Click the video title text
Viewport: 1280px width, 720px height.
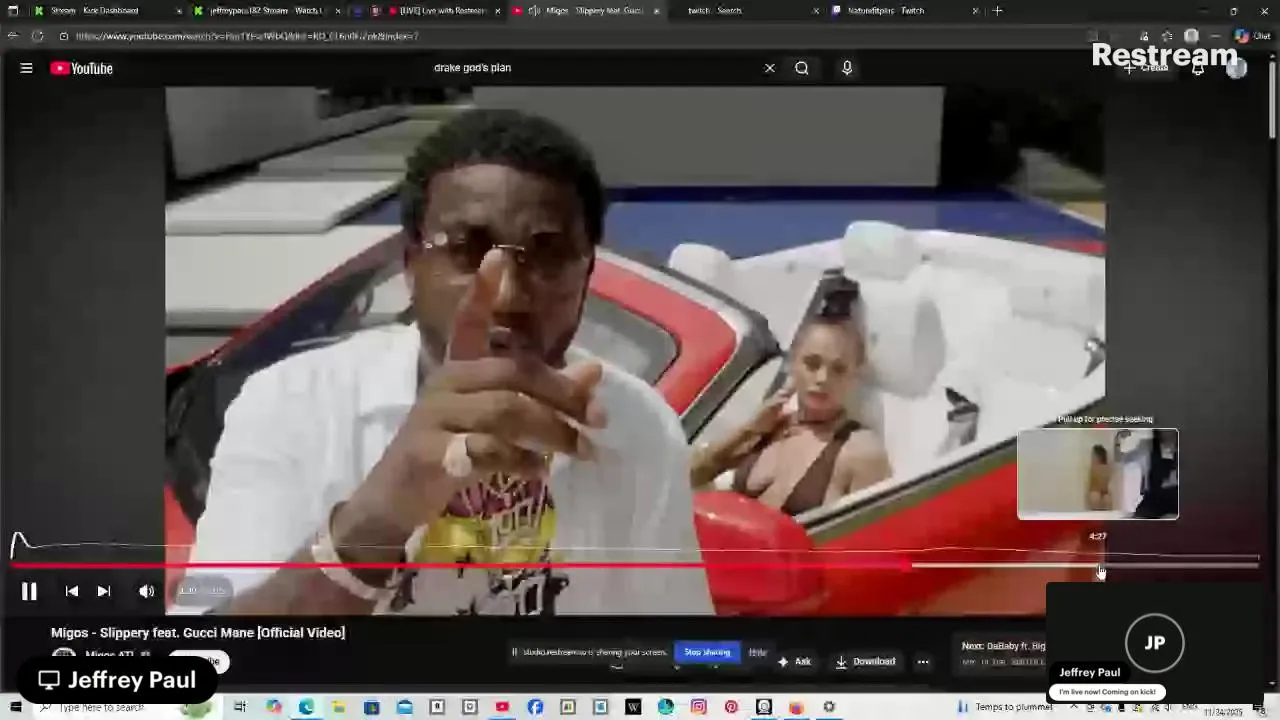click(198, 632)
